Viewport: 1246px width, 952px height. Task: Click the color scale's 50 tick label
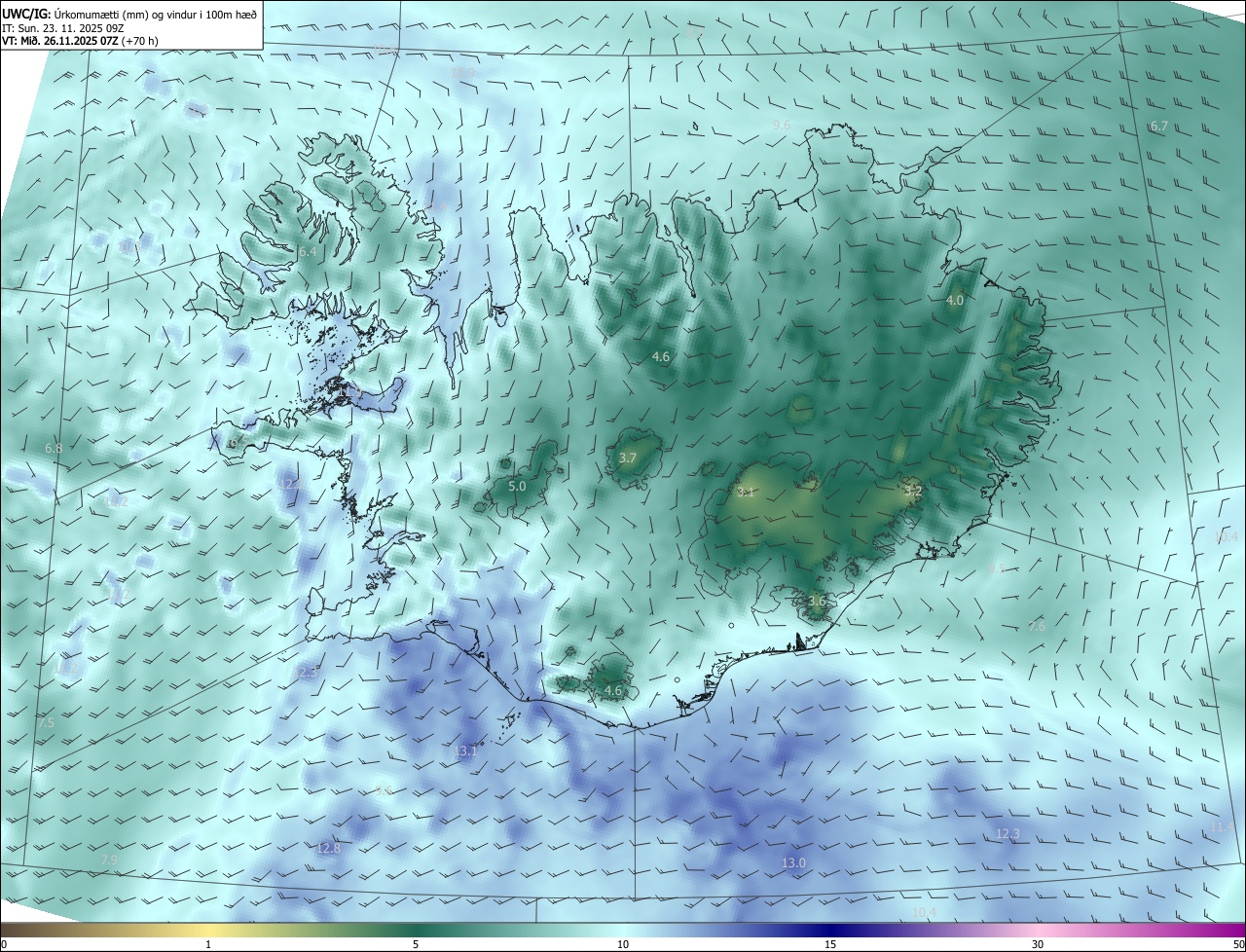tap(1238, 944)
